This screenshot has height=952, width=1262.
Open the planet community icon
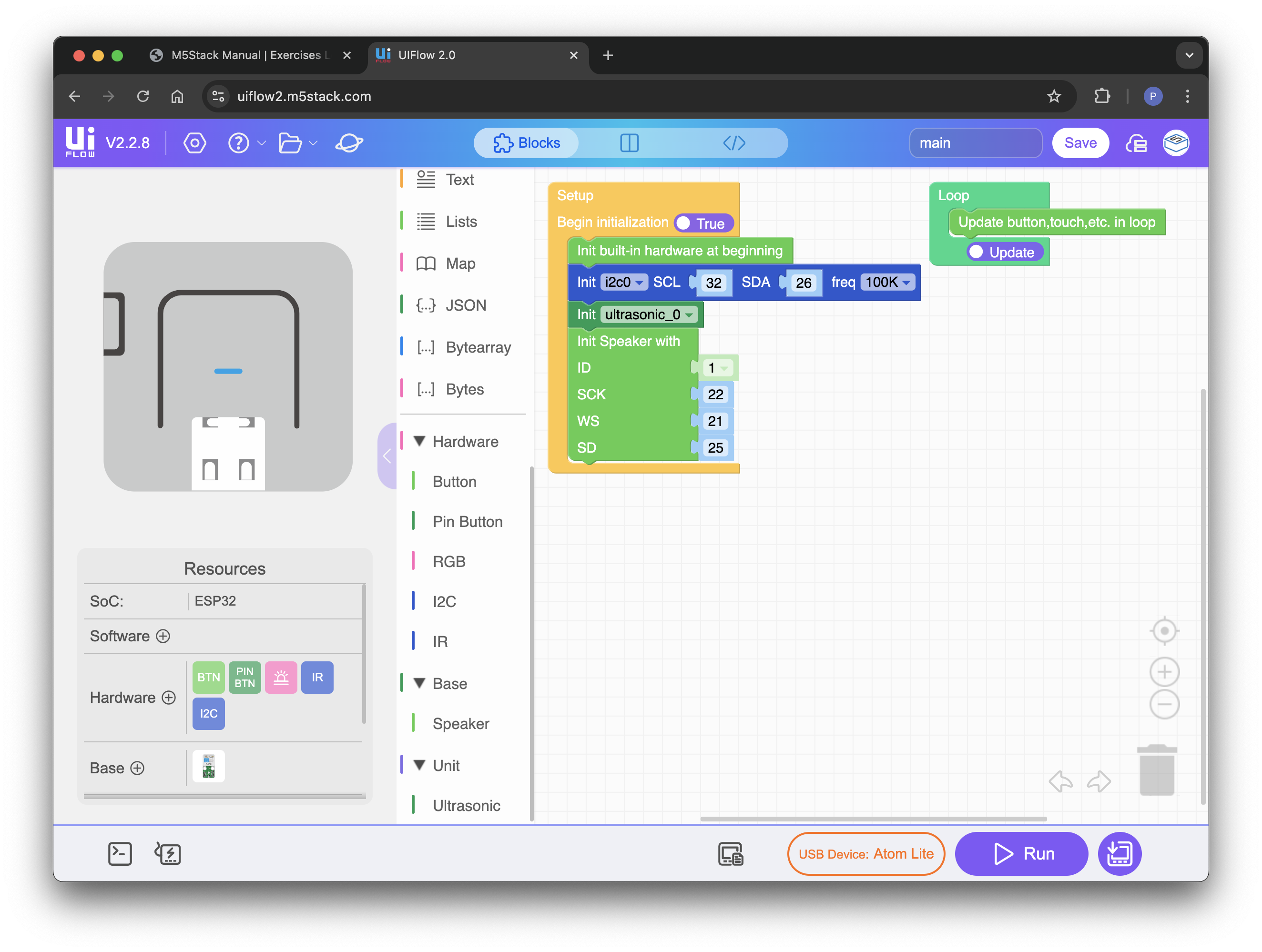pos(349,142)
